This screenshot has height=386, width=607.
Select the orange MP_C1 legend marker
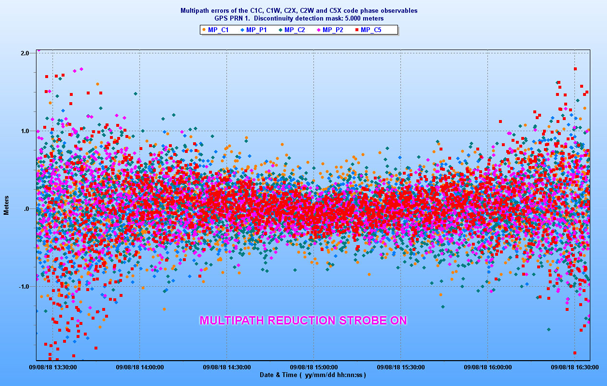pos(204,30)
